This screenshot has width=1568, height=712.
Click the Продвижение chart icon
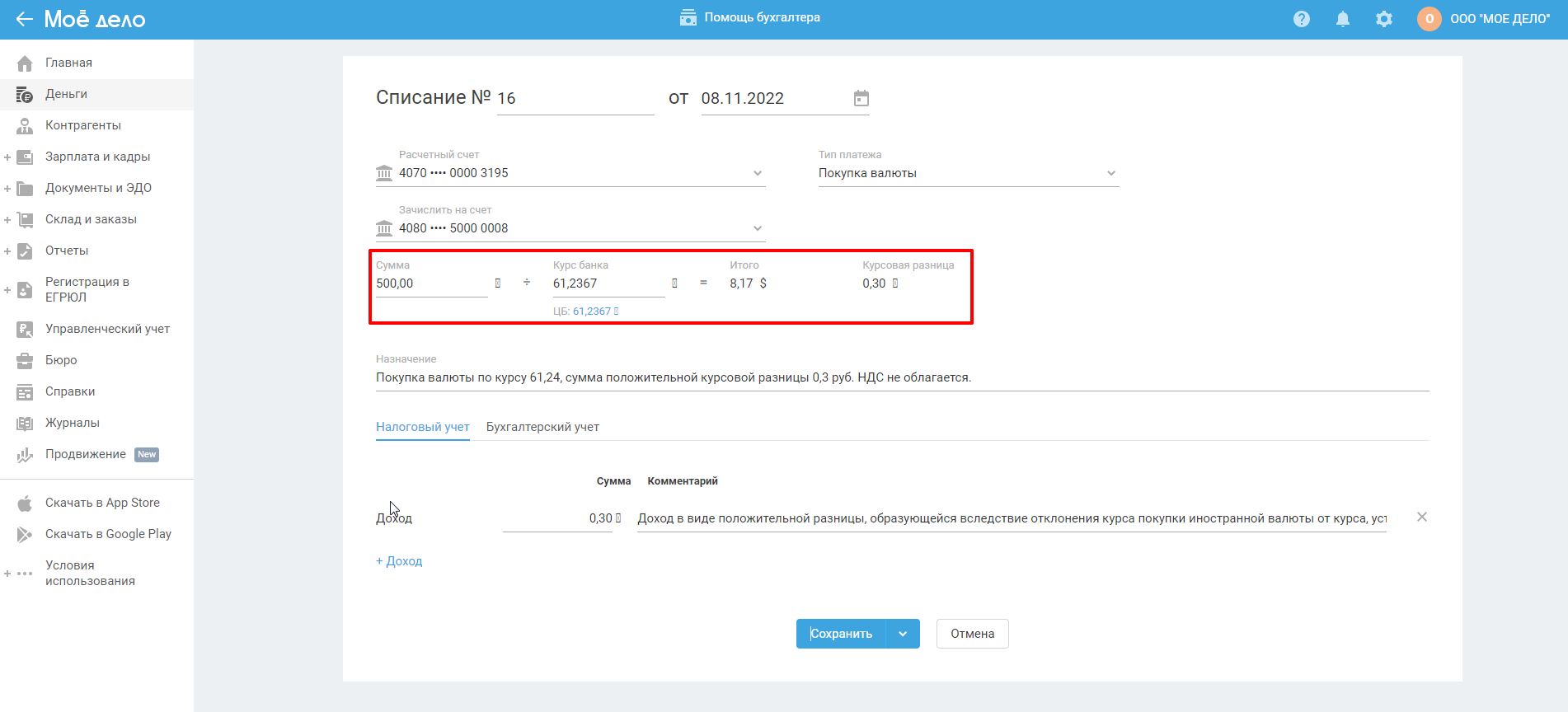[25, 454]
